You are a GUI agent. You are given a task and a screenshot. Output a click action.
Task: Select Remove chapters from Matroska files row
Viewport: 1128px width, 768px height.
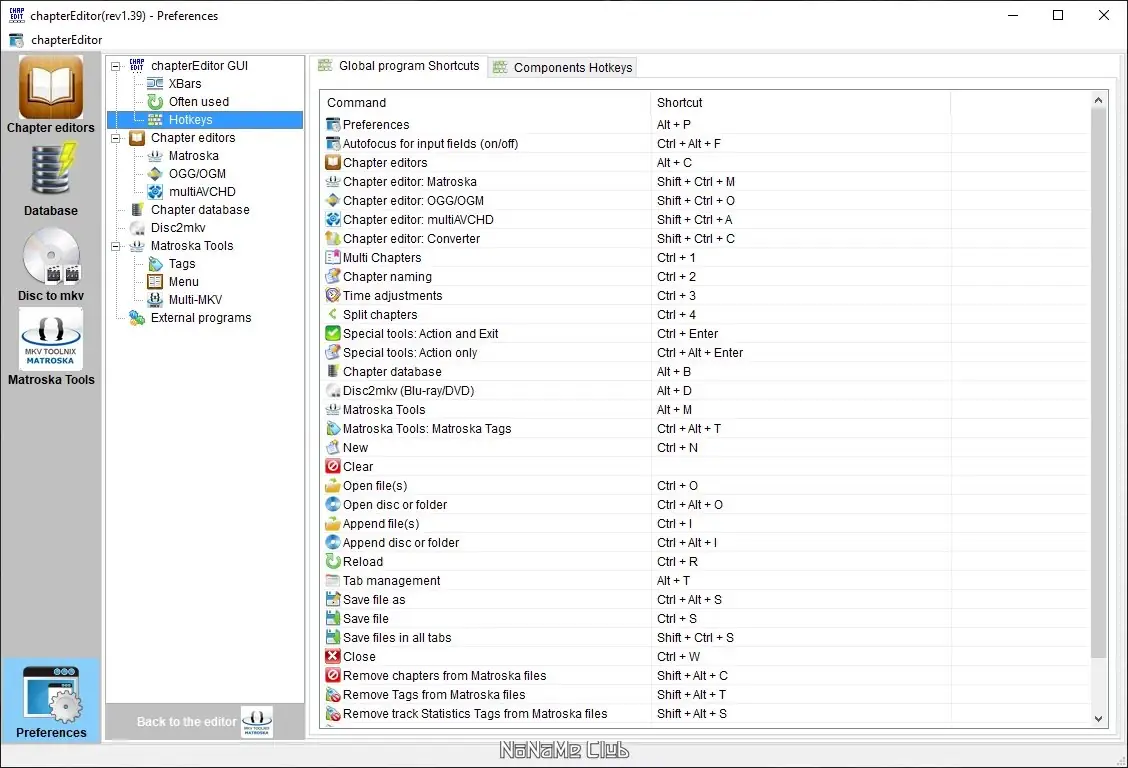(705, 675)
